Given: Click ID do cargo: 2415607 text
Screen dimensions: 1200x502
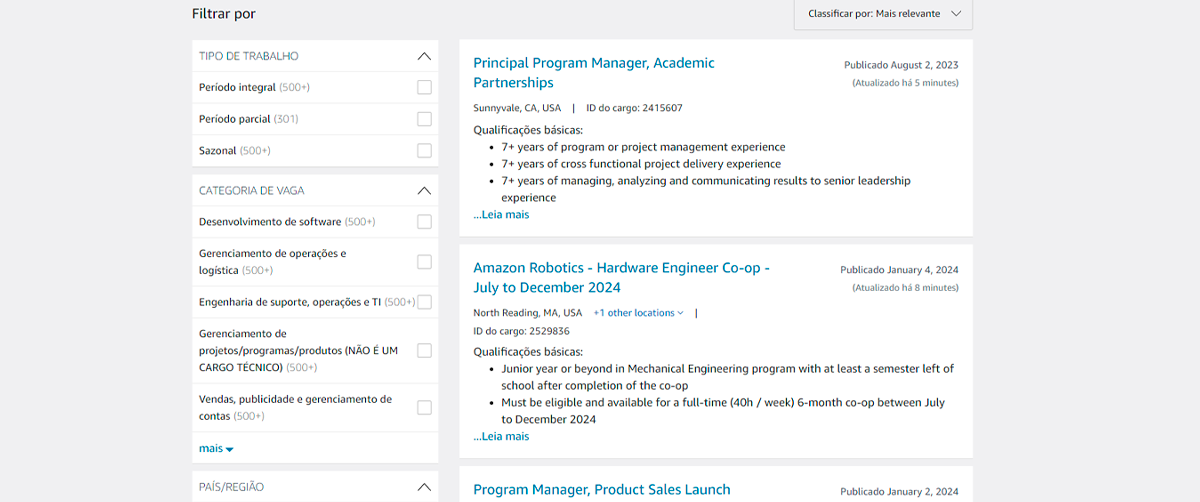Looking at the screenshot, I should 634,108.
